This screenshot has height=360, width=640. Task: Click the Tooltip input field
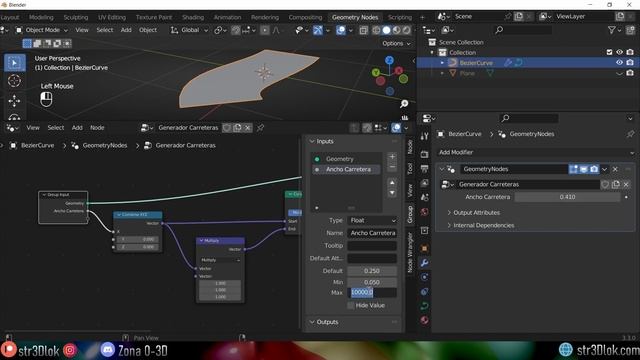[x=372, y=246]
